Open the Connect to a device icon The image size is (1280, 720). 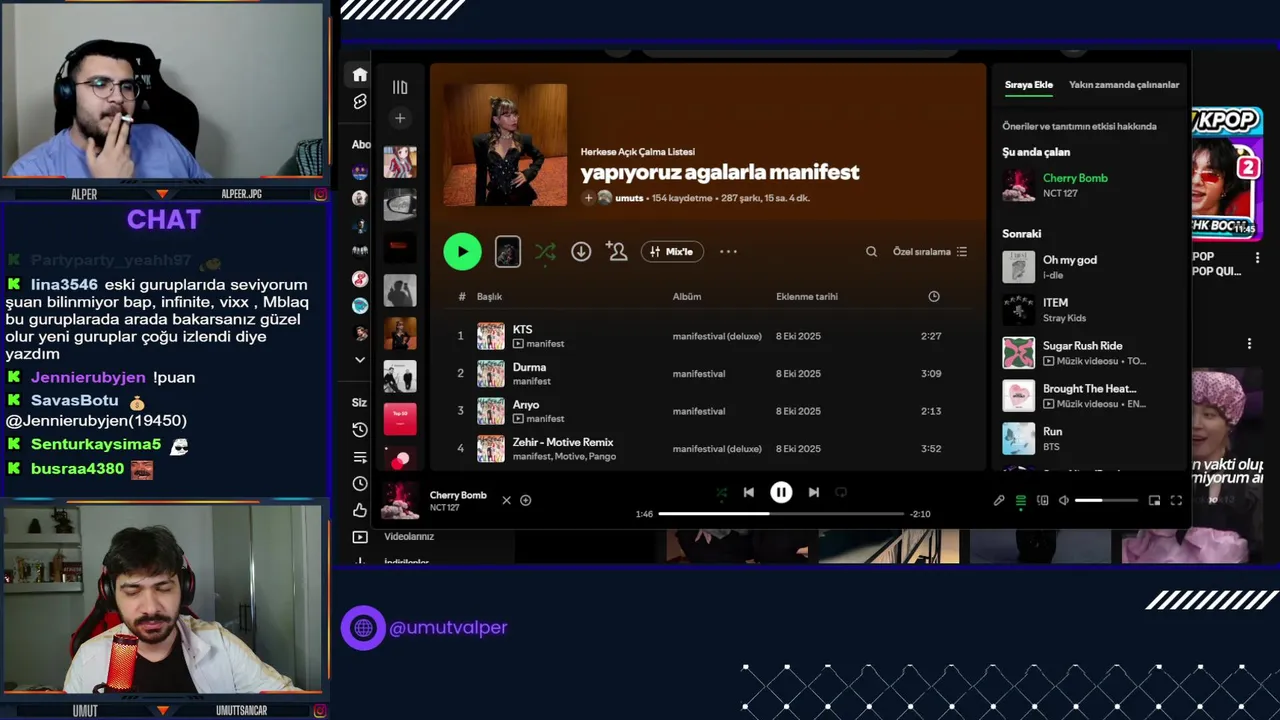pos(1043,500)
